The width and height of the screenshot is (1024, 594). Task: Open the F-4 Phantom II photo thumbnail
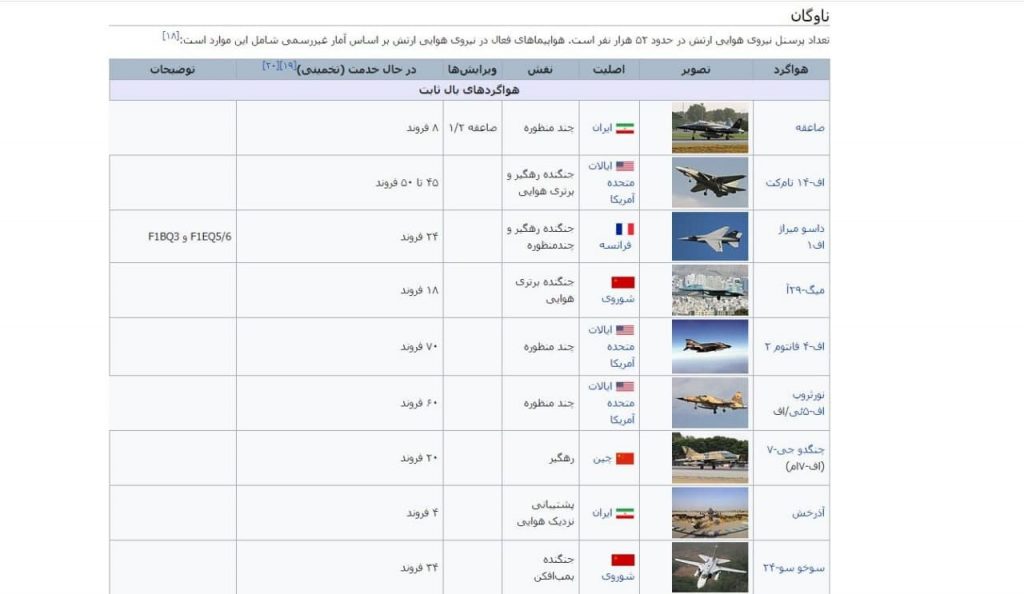pos(710,347)
